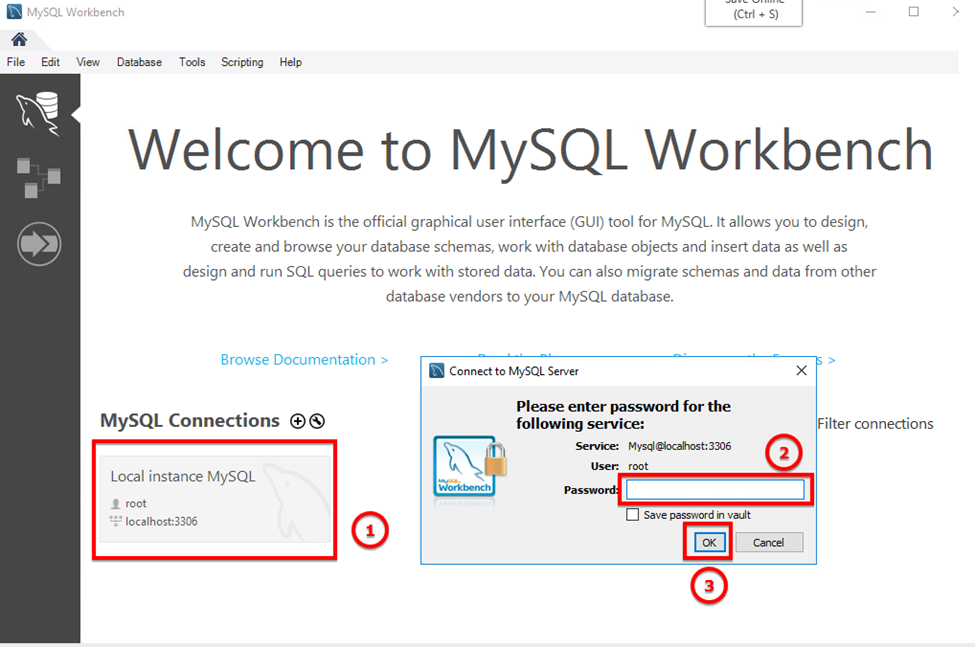Maximize the MySQL Workbench window
Image resolution: width=975 pixels, height=647 pixels.
pos(913,12)
